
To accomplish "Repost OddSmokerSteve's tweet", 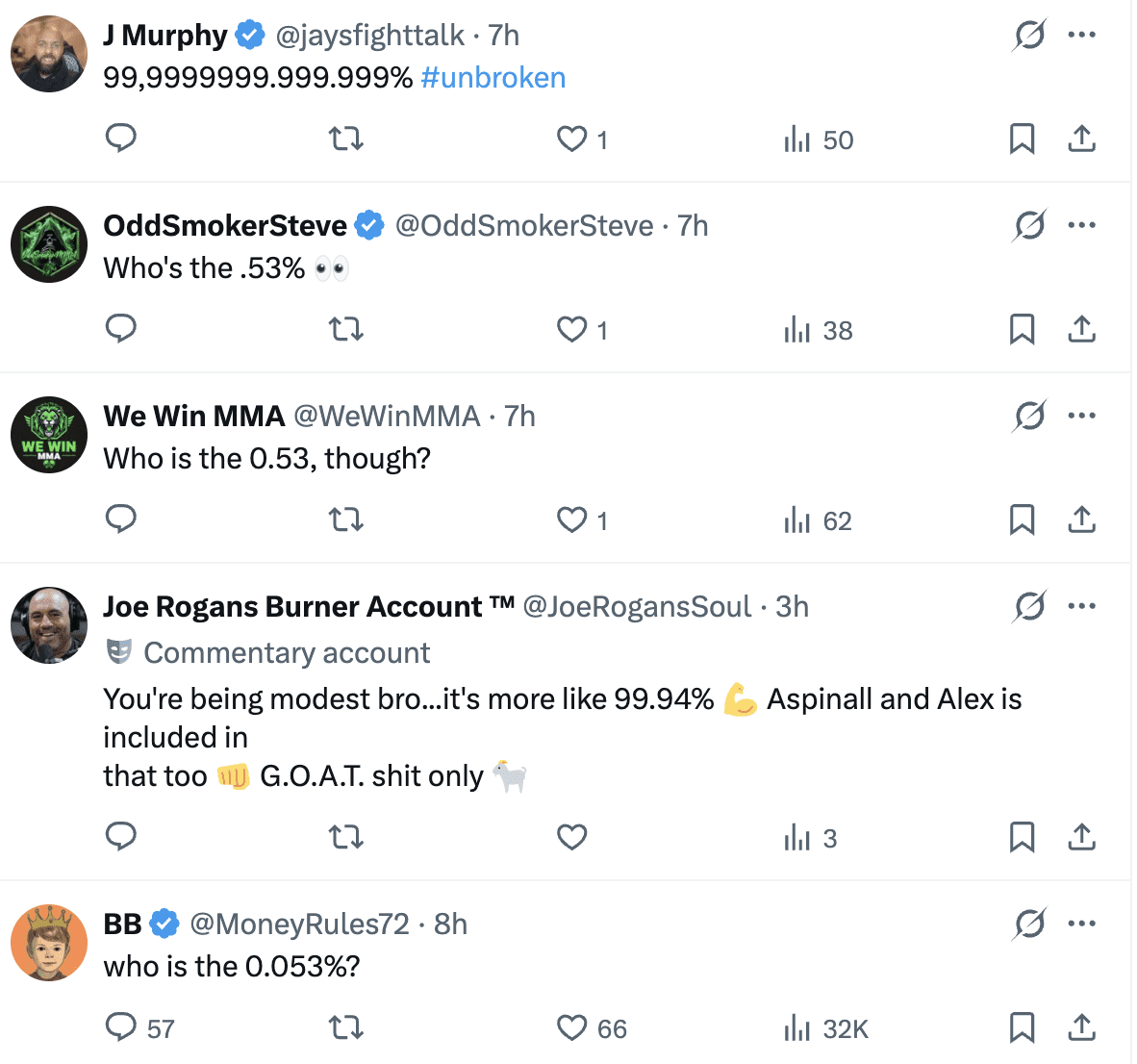I will coord(346,330).
